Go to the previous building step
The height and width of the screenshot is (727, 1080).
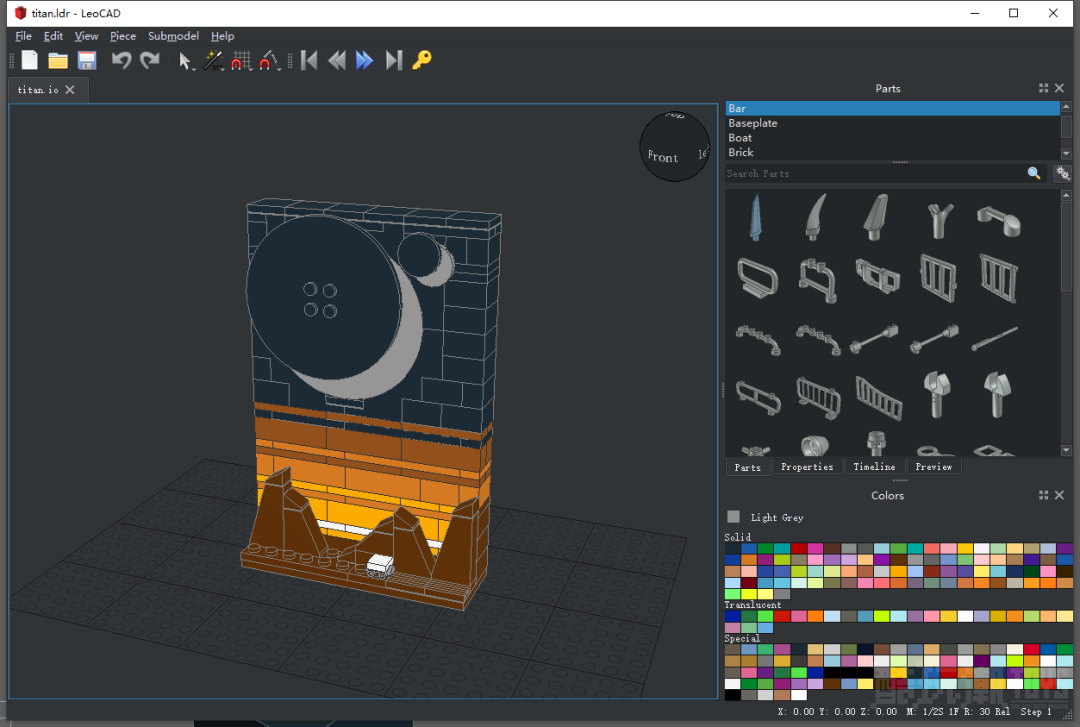click(337, 61)
